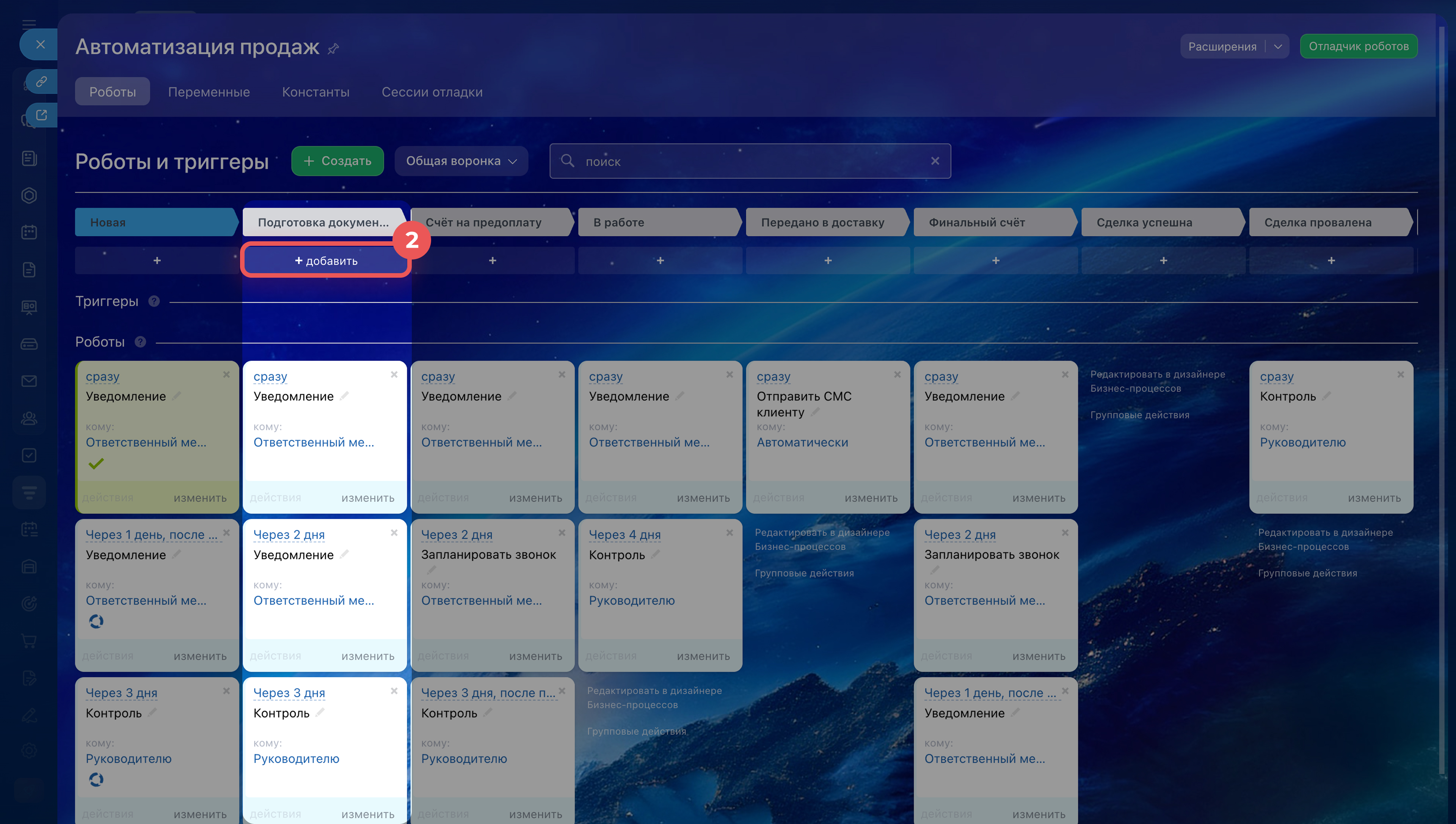Click the pin icon next to page title
The height and width of the screenshot is (824, 1456).
click(333, 49)
